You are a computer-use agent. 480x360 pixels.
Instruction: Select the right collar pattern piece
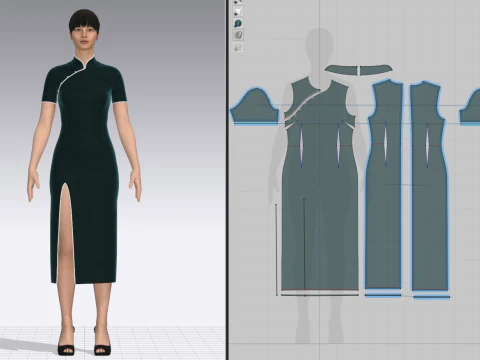[x=376, y=70]
